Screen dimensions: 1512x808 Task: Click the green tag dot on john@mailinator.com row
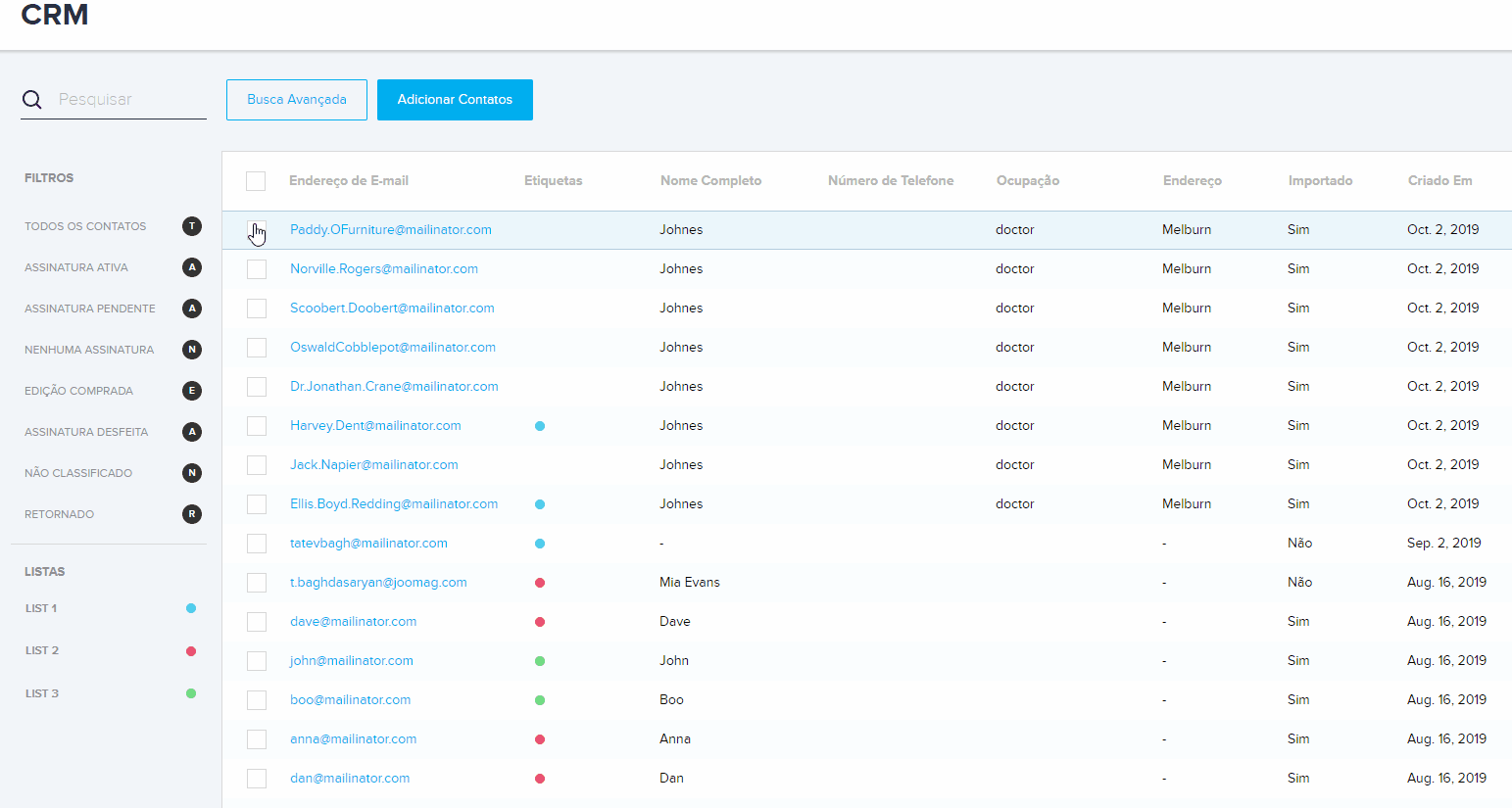tap(540, 661)
